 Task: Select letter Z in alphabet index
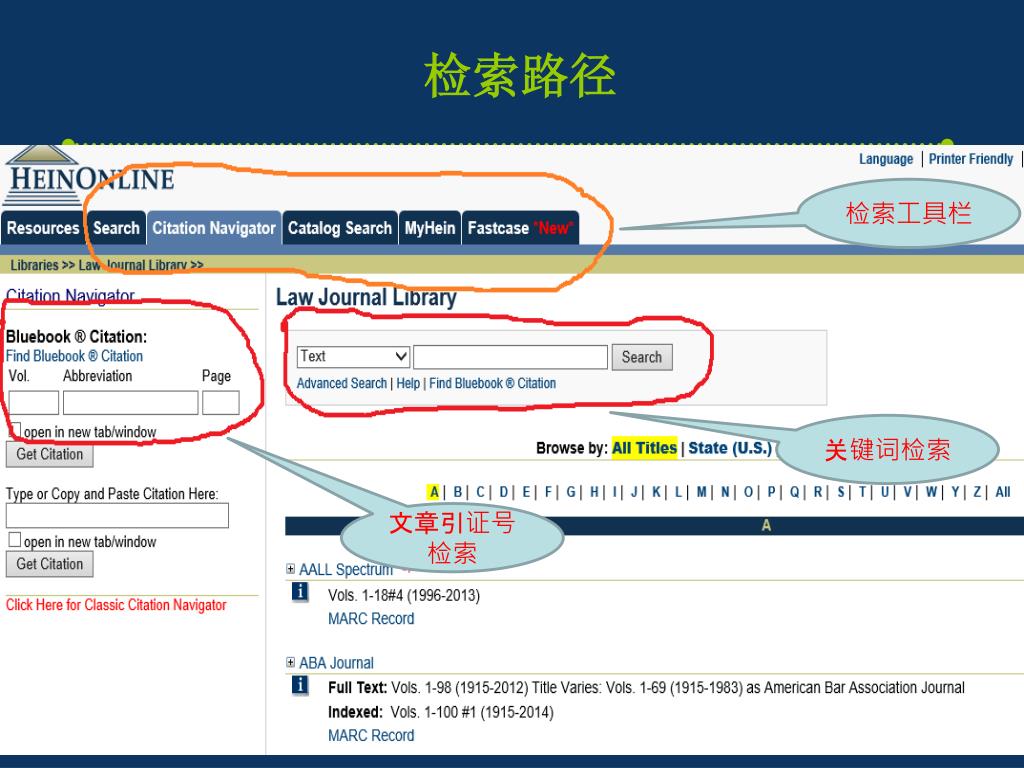978,492
